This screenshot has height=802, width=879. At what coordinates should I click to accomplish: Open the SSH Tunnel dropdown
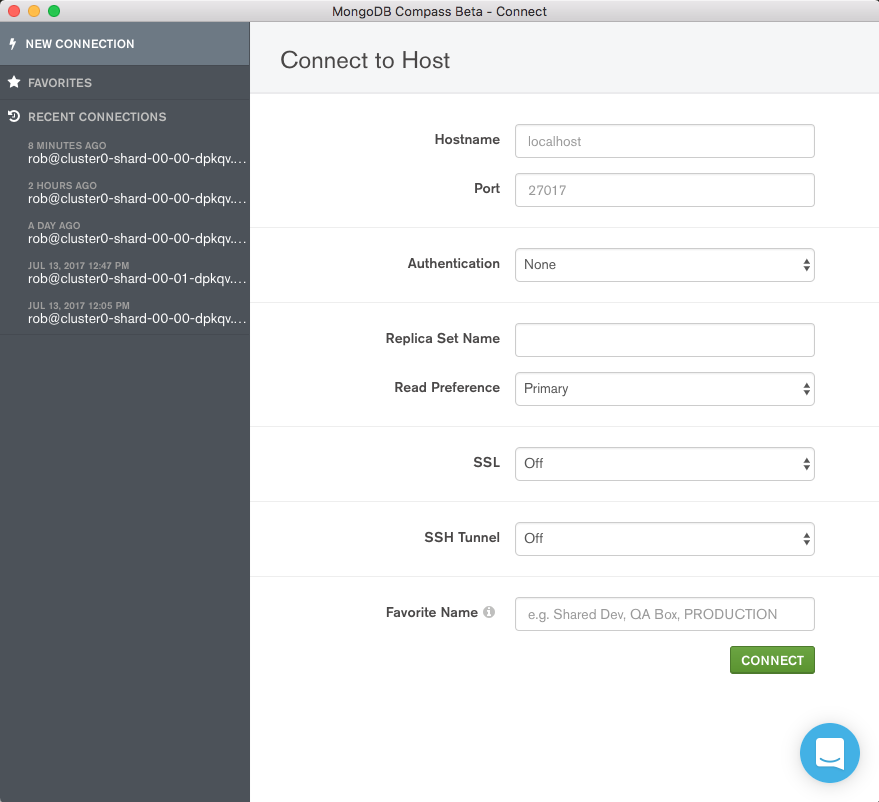pyautogui.click(x=664, y=538)
